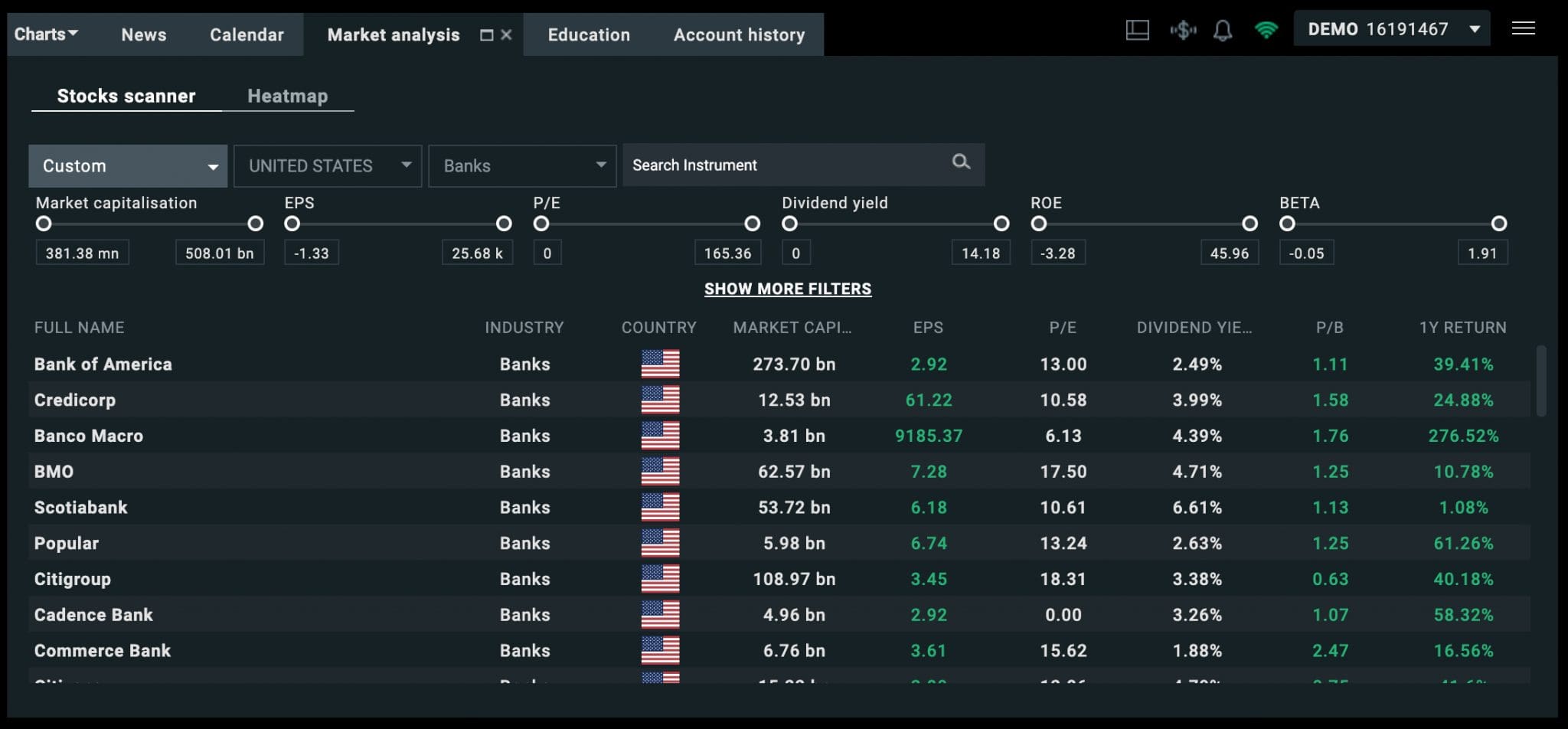
Task: Click Market capitalisation maximum slider handle
Action: 256,224
